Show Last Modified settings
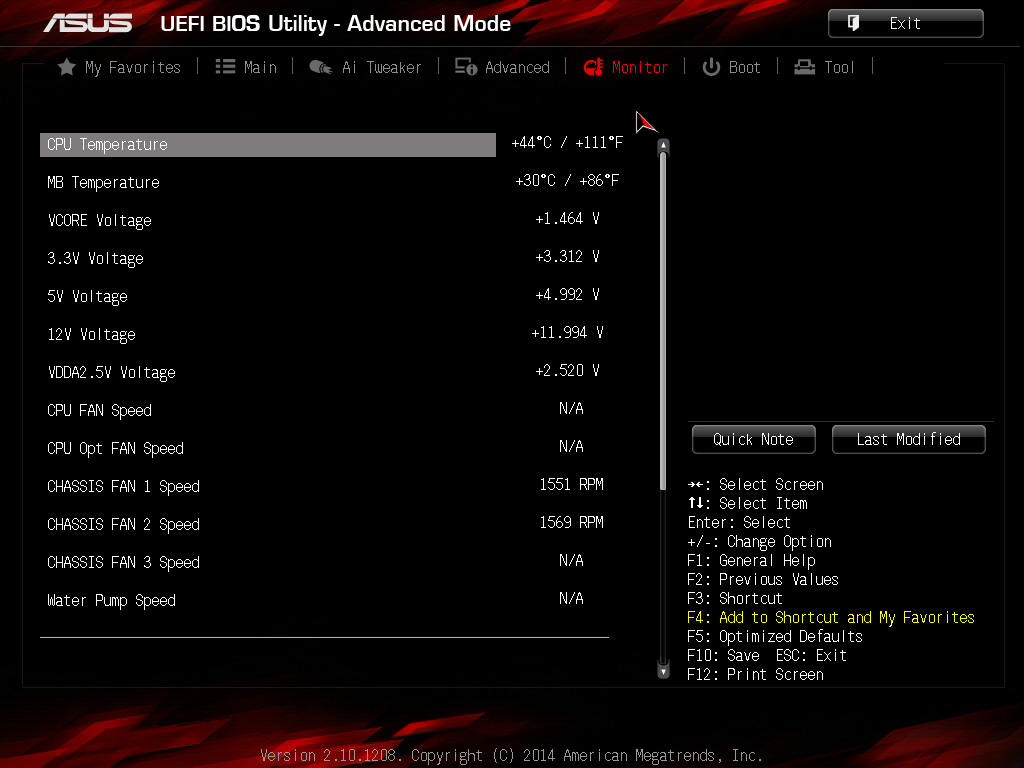Viewport: 1024px width, 768px height. (x=908, y=440)
